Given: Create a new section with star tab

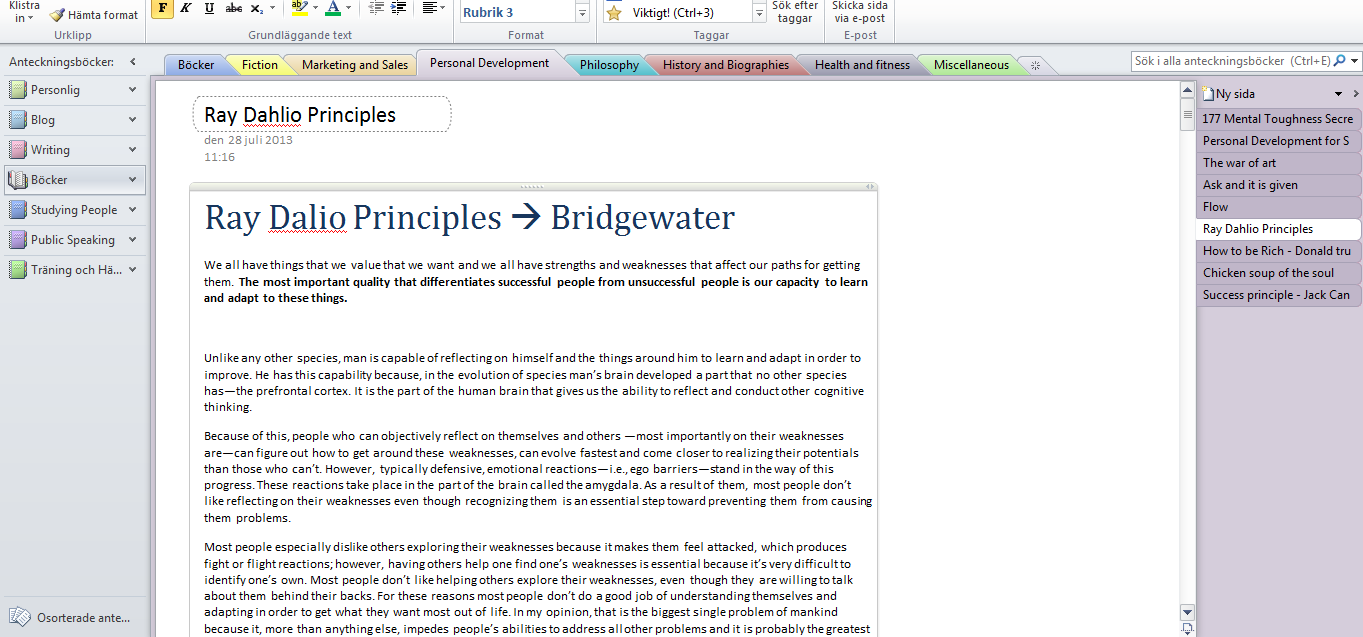Looking at the screenshot, I should (x=1035, y=65).
